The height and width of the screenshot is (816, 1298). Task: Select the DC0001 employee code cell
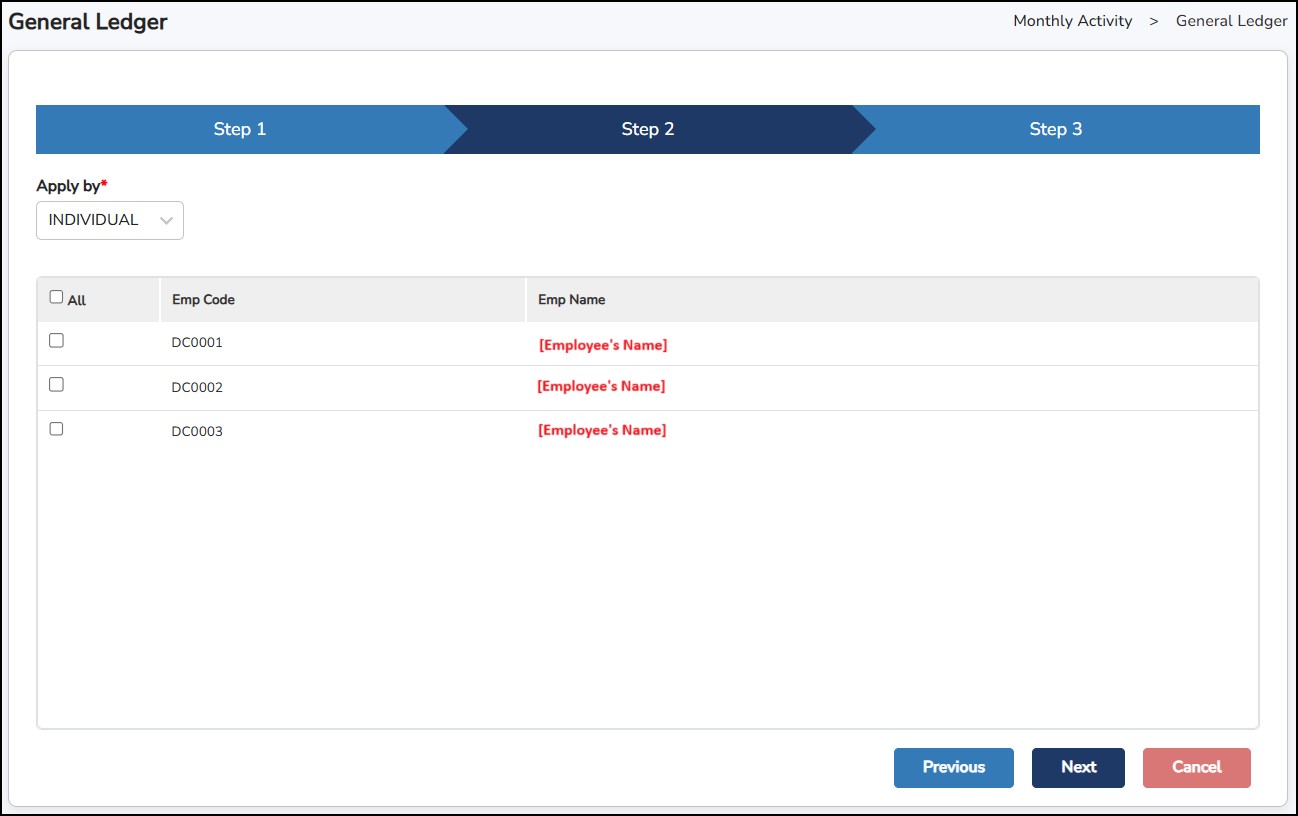pos(197,343)
